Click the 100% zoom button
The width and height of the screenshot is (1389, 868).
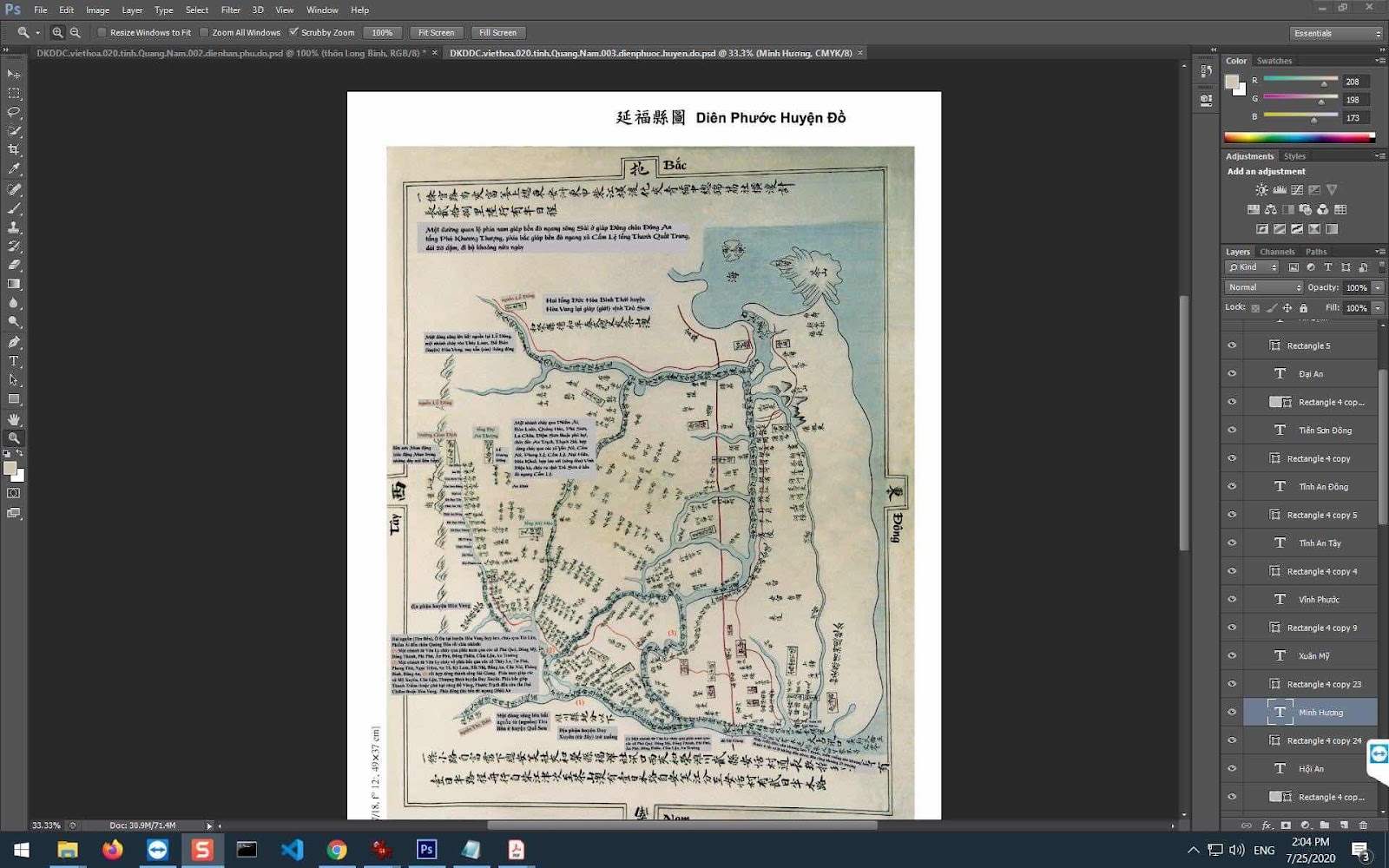[382, 33]
